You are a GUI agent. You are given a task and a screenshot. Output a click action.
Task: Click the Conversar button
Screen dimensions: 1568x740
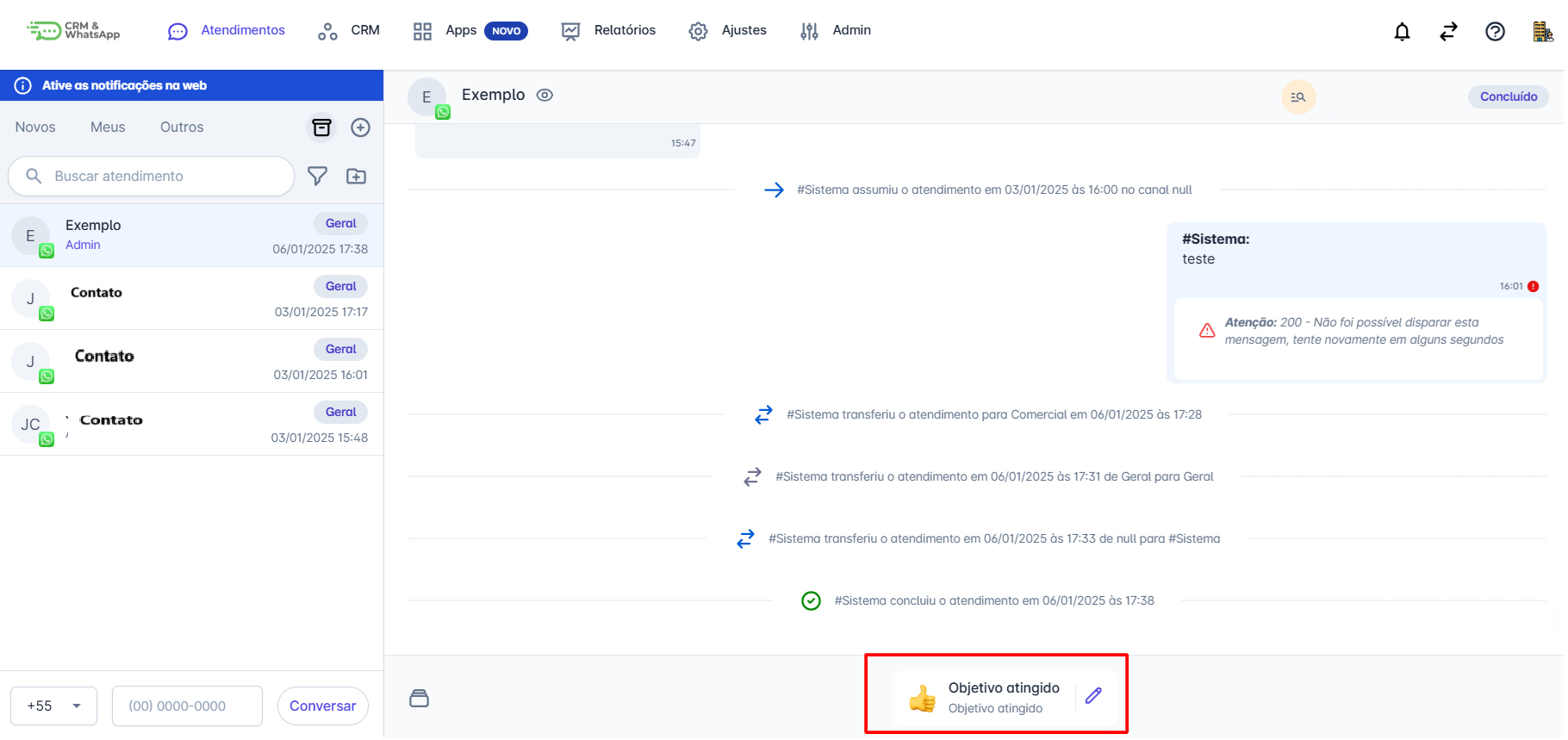click(322, 706)
